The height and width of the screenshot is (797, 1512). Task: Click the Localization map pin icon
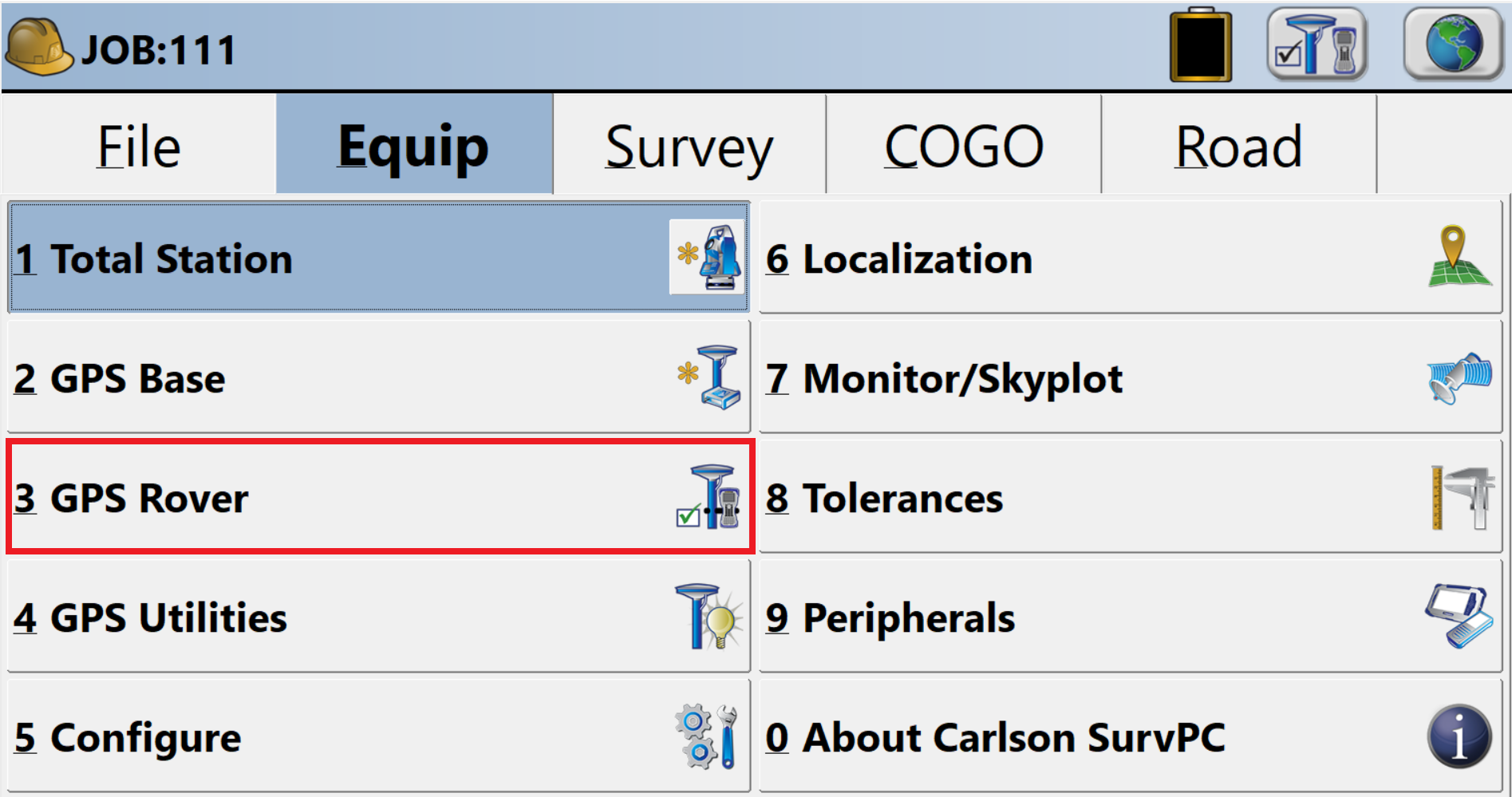[1459, 256]
